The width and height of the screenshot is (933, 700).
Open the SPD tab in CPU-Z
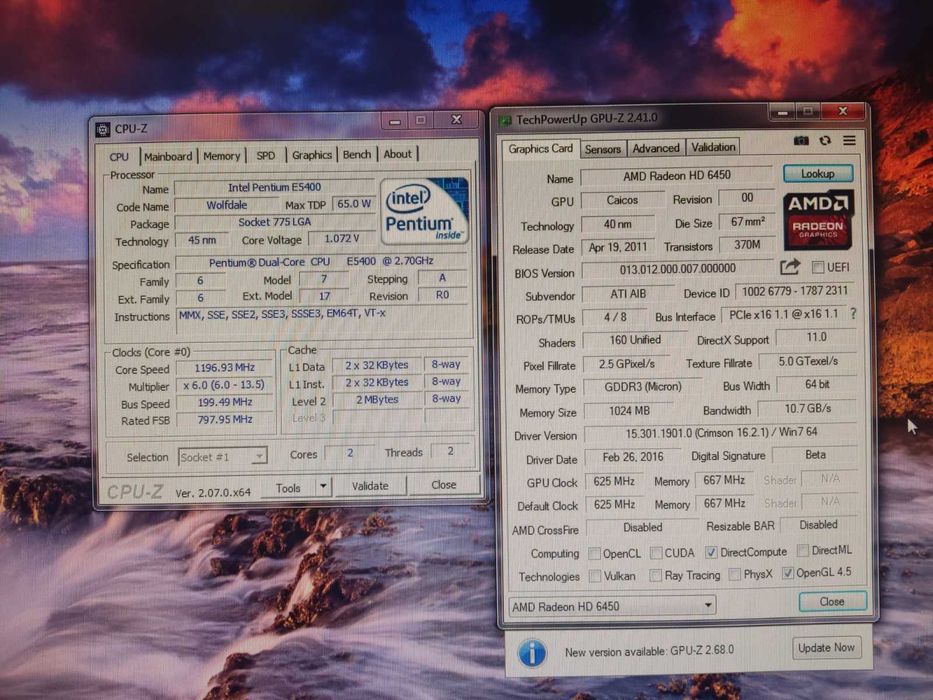(x=265, y=155)
